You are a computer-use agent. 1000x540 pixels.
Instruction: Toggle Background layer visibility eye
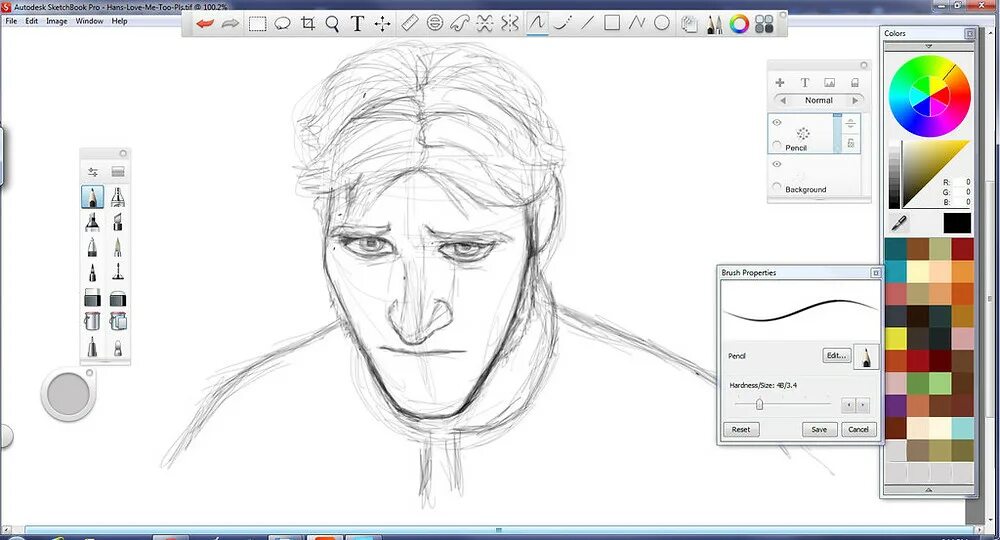[777, 164]
